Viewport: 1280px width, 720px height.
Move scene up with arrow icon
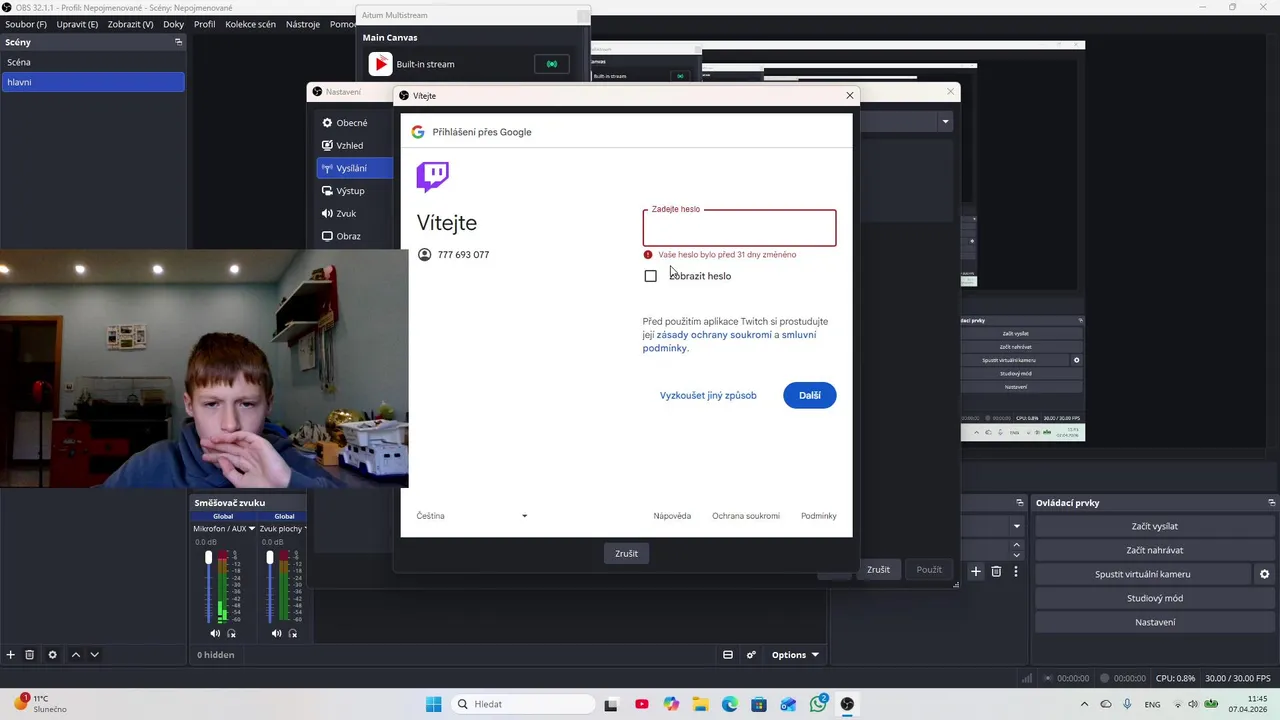pos(75,655)
